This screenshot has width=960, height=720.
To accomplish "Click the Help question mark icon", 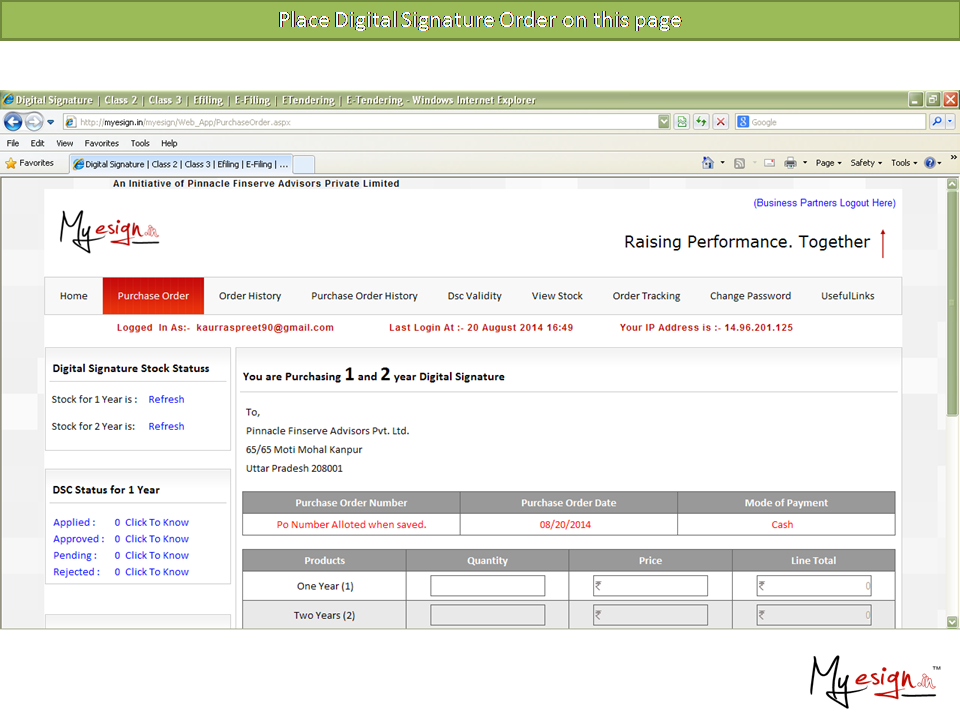I will [x=929, y=163].
